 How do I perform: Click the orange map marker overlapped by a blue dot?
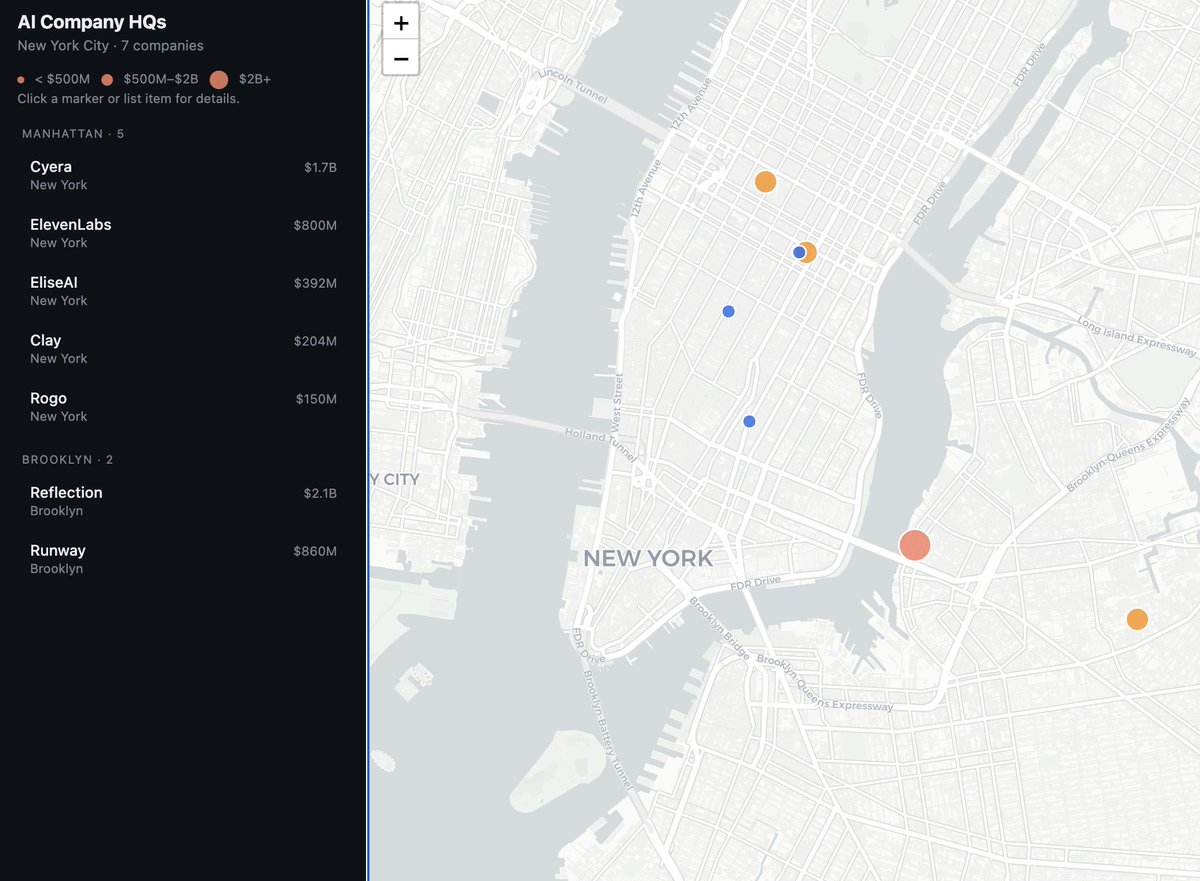pyautogui.click(x=808, y=252)
